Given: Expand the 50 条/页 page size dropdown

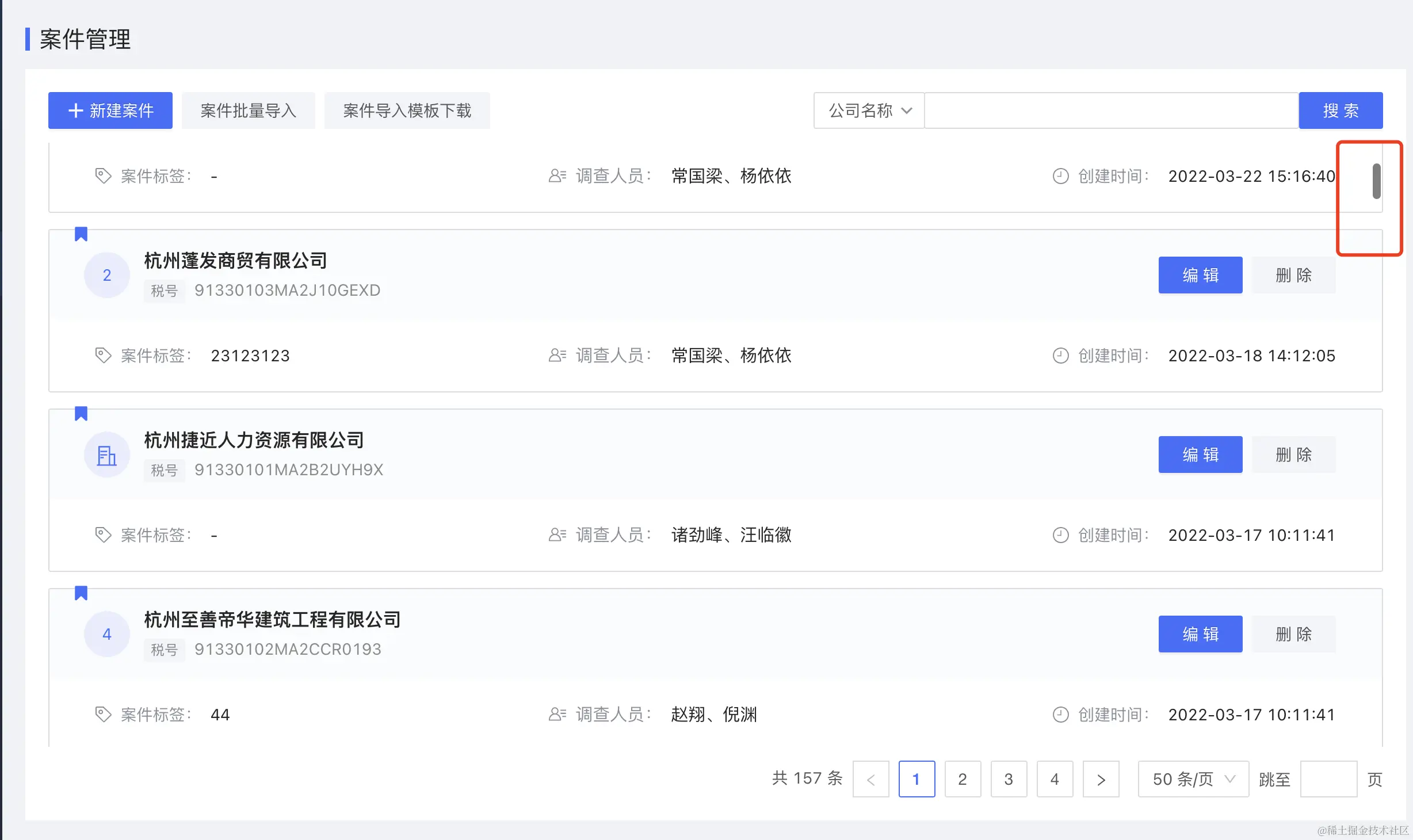Looking at the screenshot, I should point(1193,780).
